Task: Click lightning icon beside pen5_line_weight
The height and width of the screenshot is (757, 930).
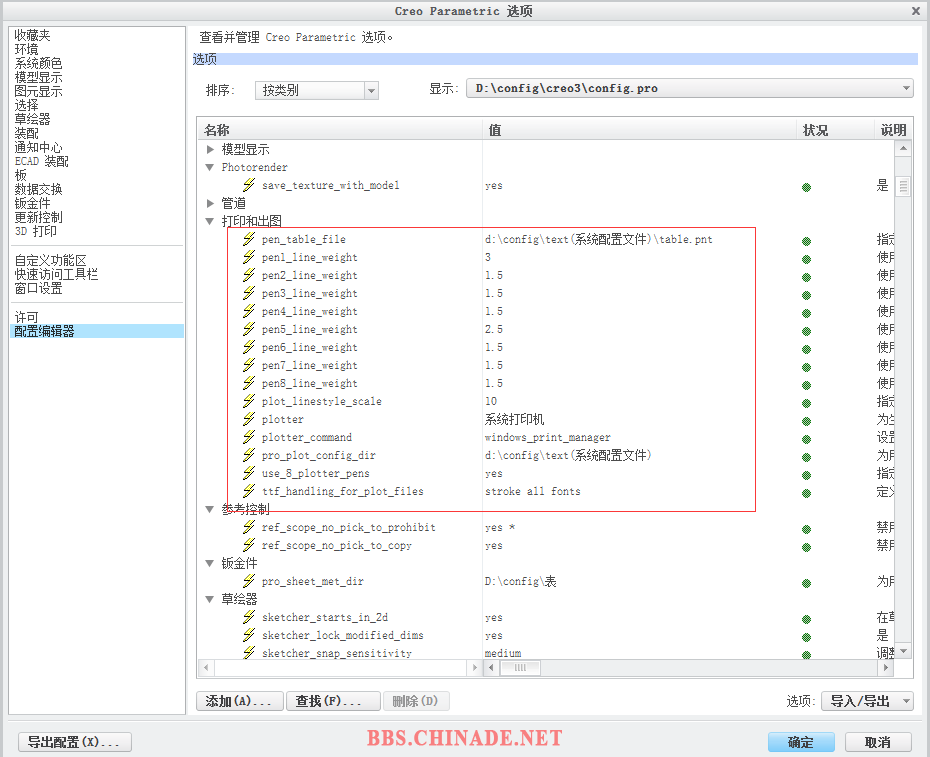Action: pos(249,329)
